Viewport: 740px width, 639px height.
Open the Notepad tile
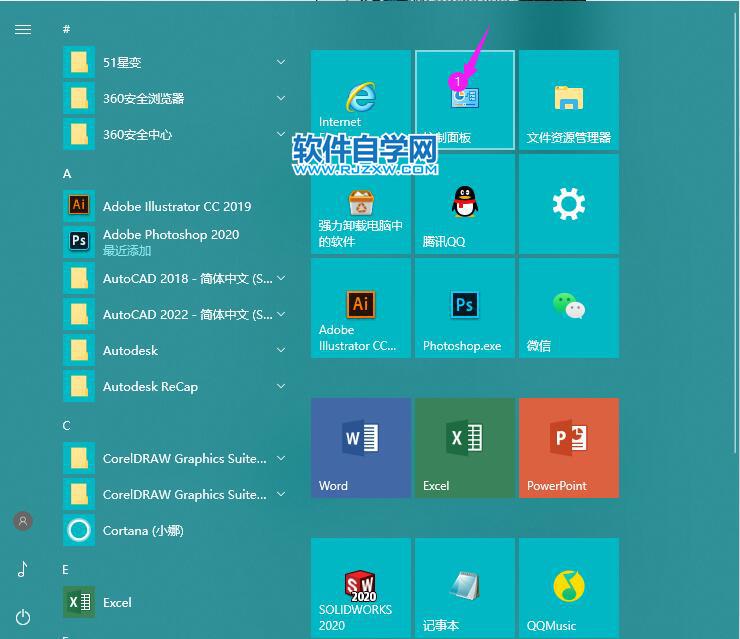[464, 588]
